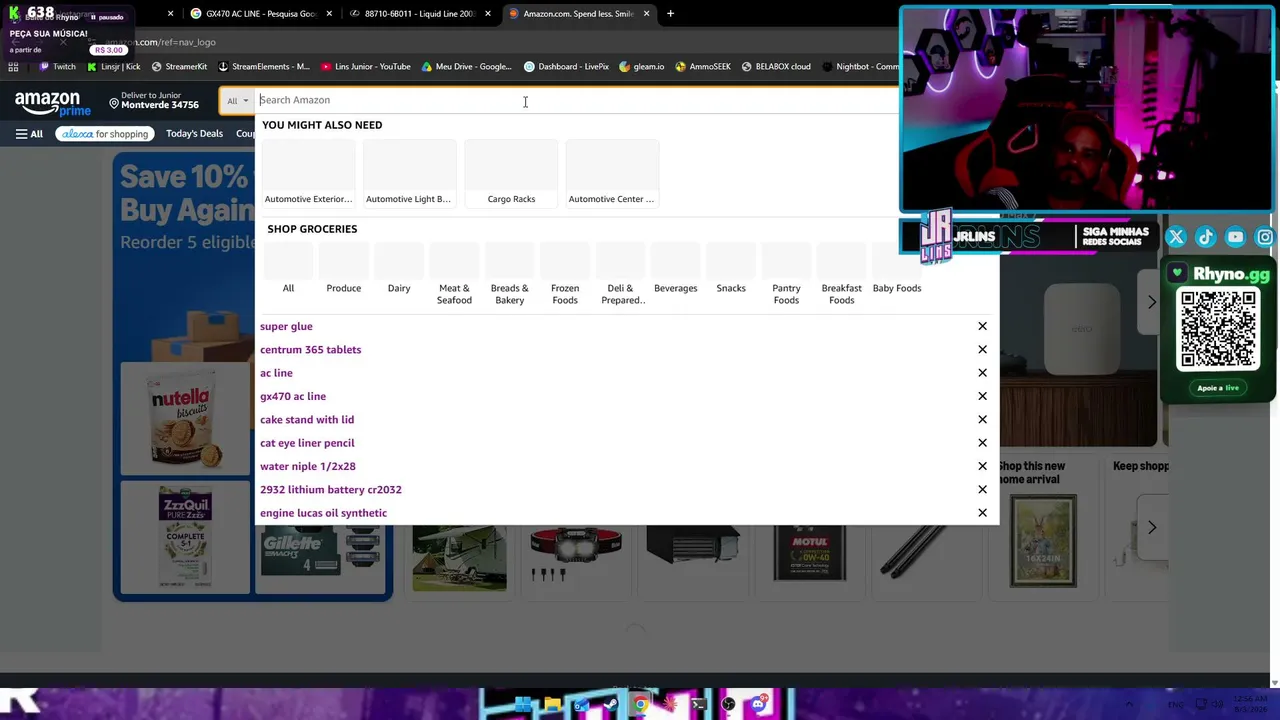Select 'cat eye liner pencil' search suggestion
This screenshot has width=1280, height=720.
pos(307,443)
